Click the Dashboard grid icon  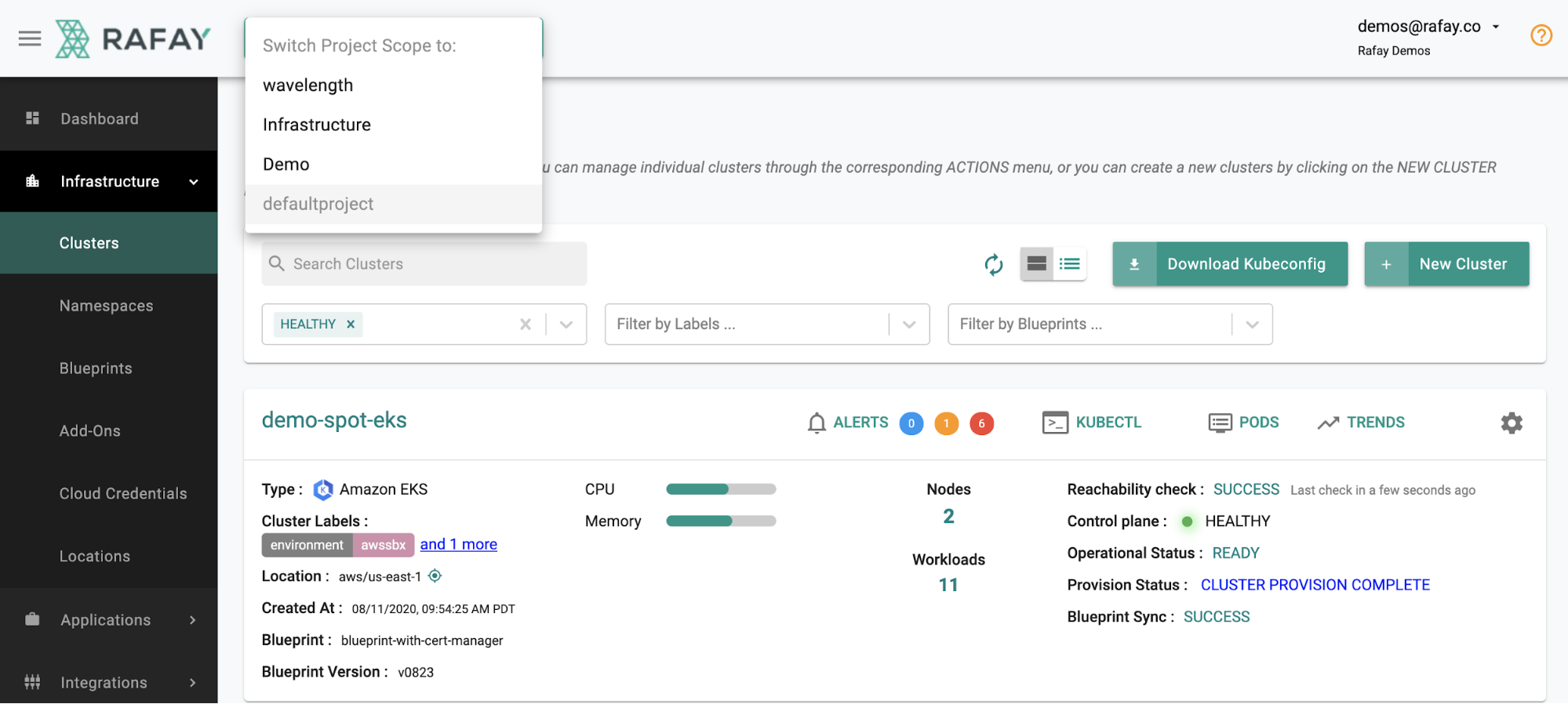[x=32, y=118]
